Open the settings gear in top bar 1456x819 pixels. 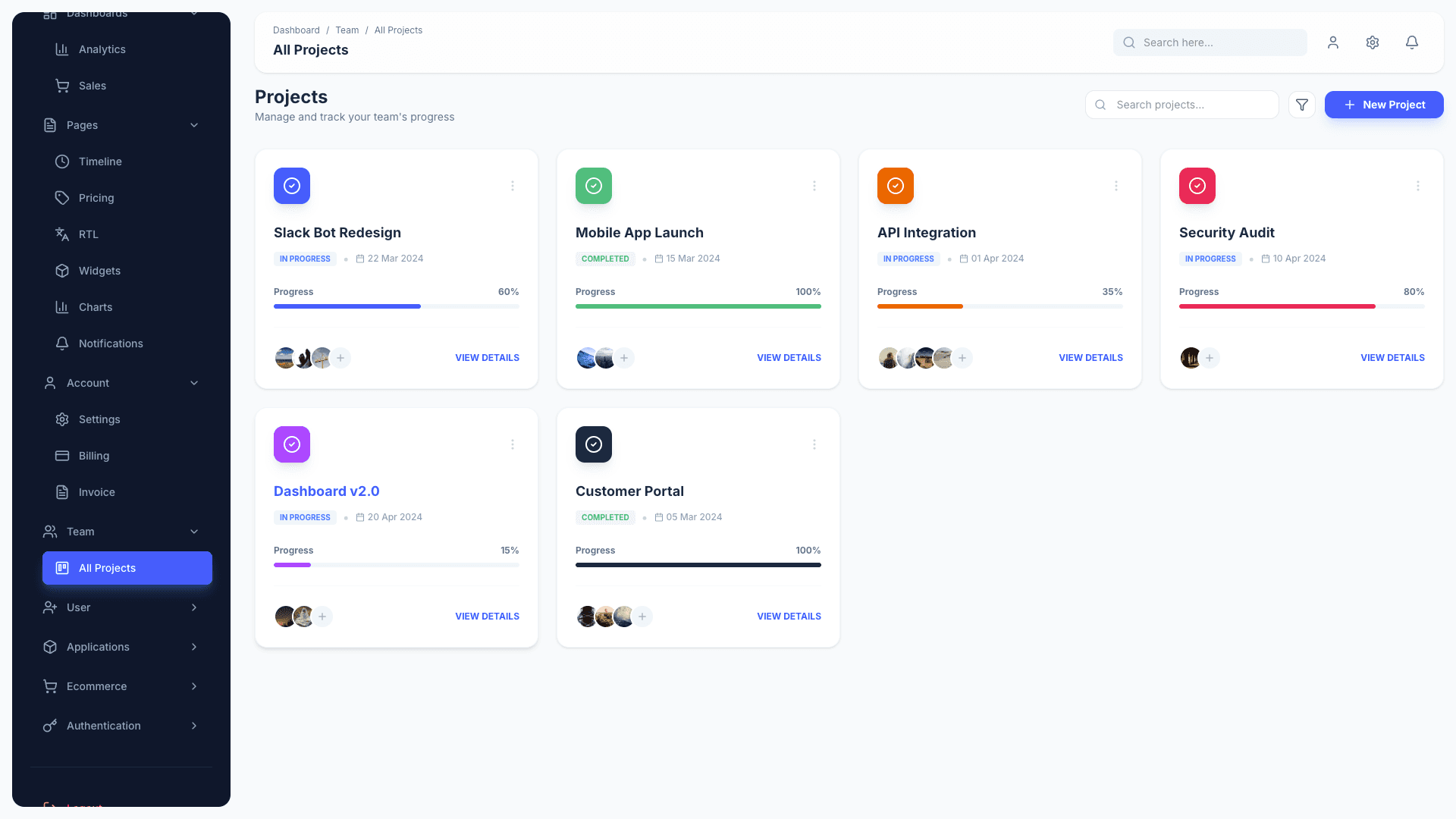pos(1372,42)
